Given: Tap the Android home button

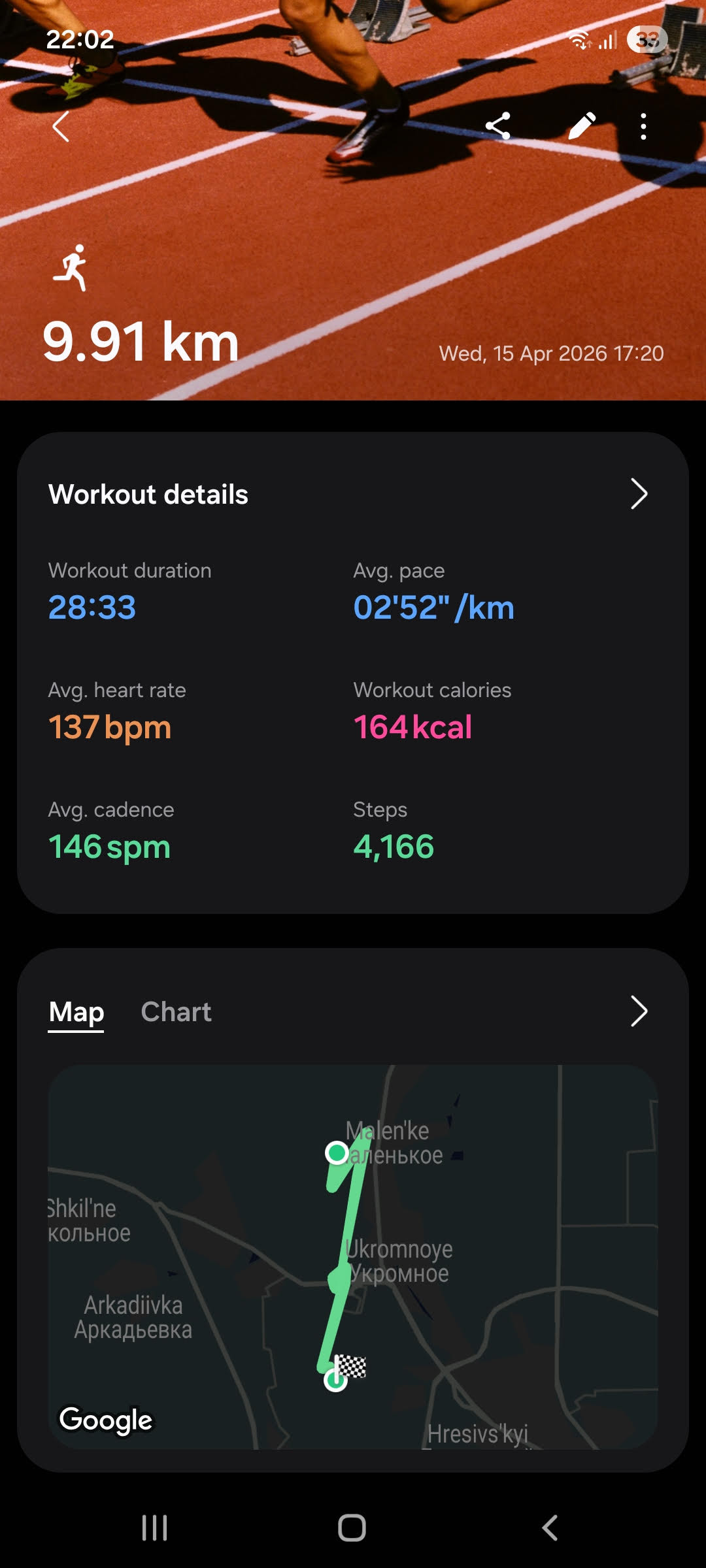Looking at the screenshot, I should click(352, 1528).
